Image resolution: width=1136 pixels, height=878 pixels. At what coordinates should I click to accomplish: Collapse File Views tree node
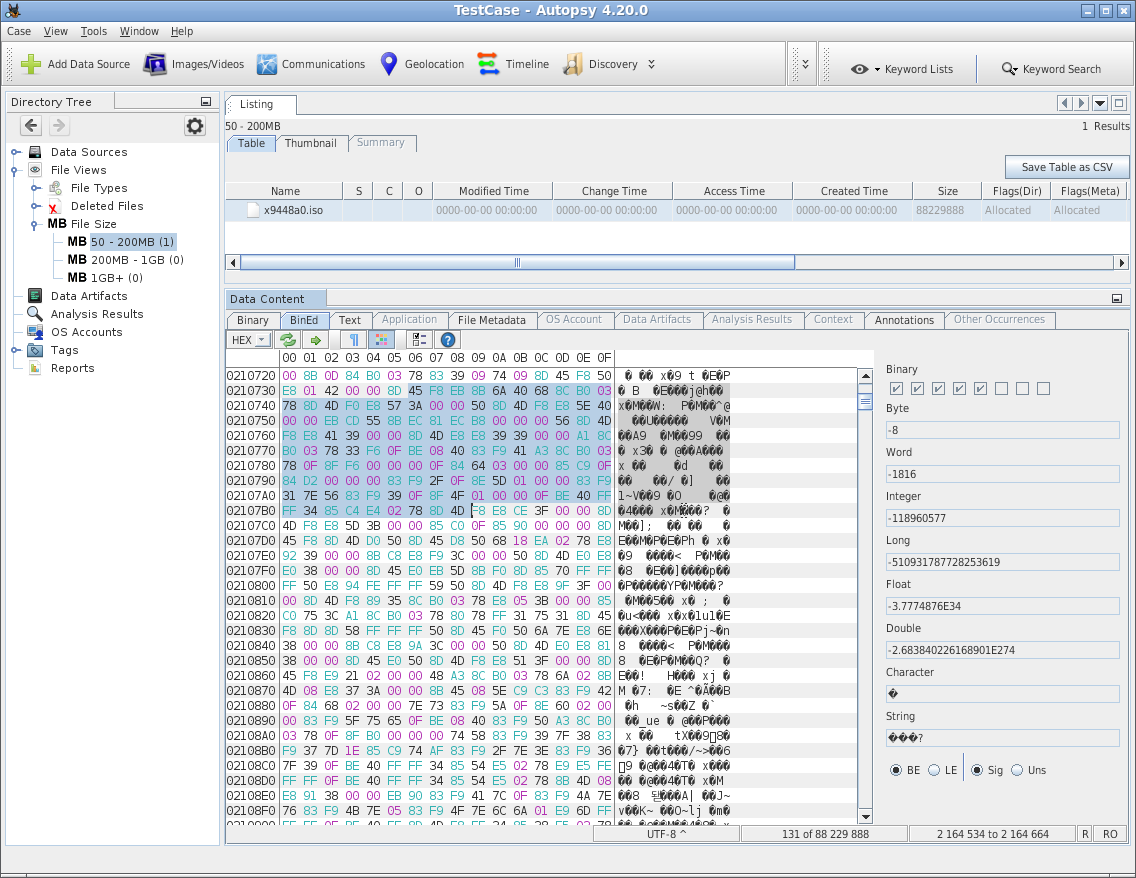pos(15,170)
